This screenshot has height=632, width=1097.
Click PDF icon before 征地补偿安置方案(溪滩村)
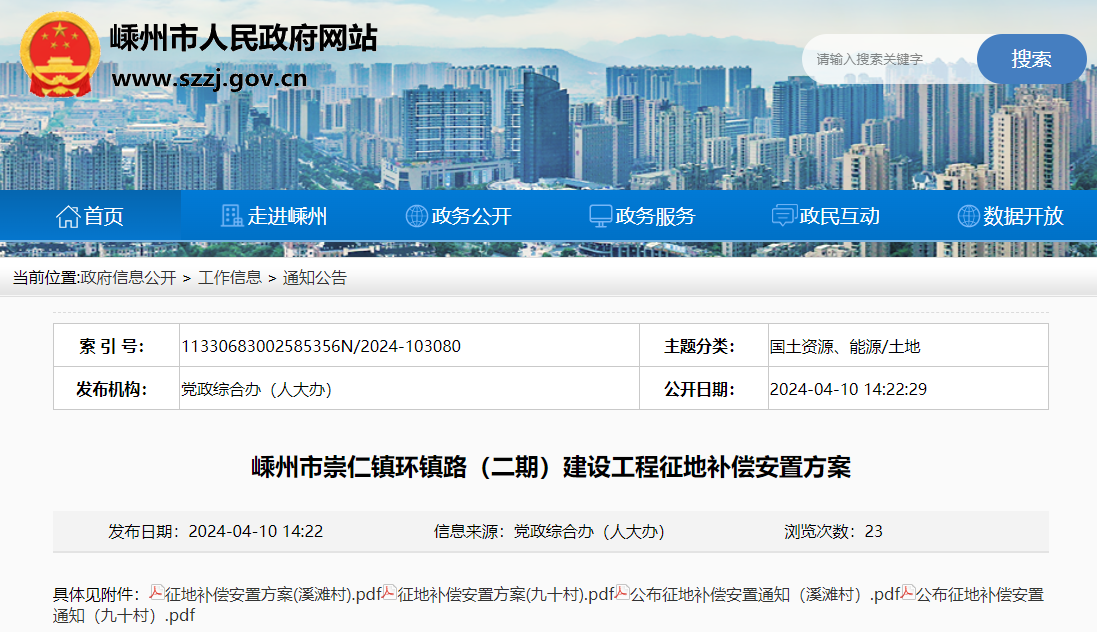157,593
